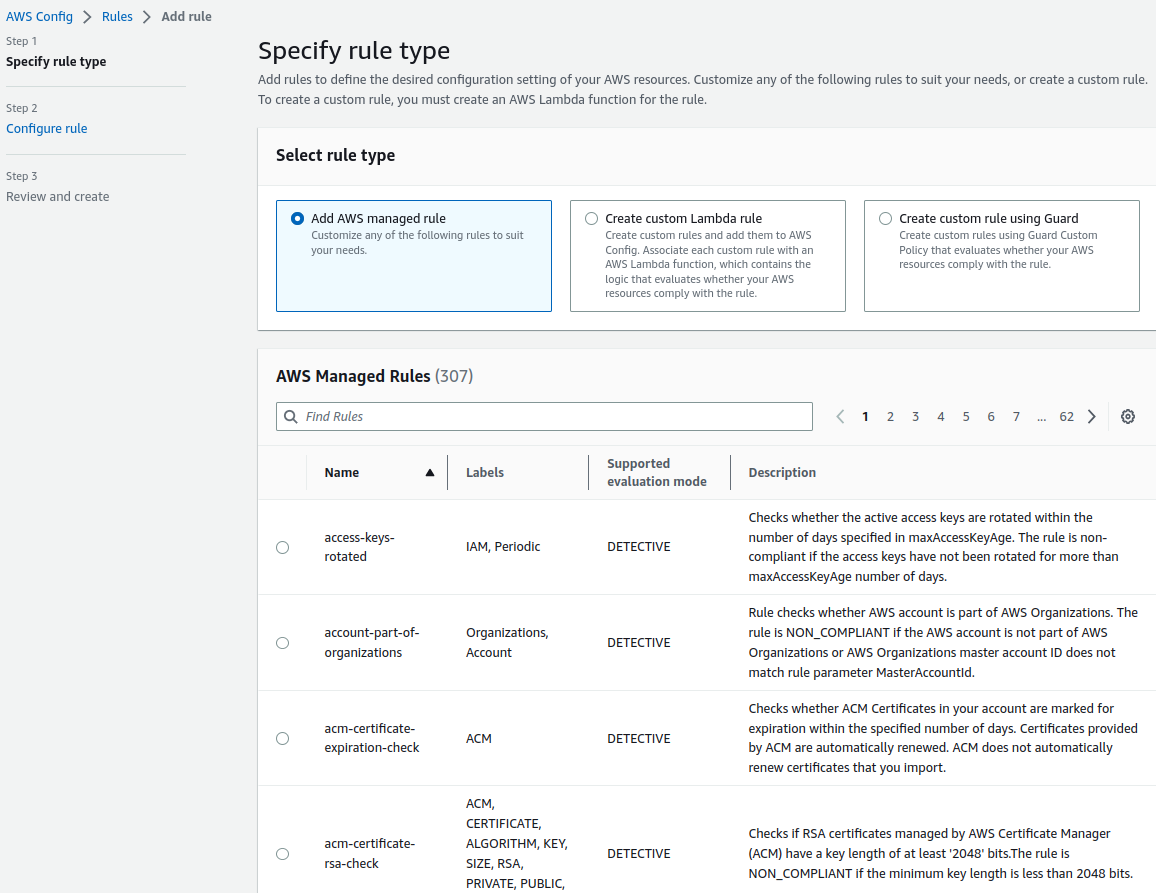1156x893 pixels.
Task: Select the access-keys-rotated rule
Action: [x=282, y=547]
